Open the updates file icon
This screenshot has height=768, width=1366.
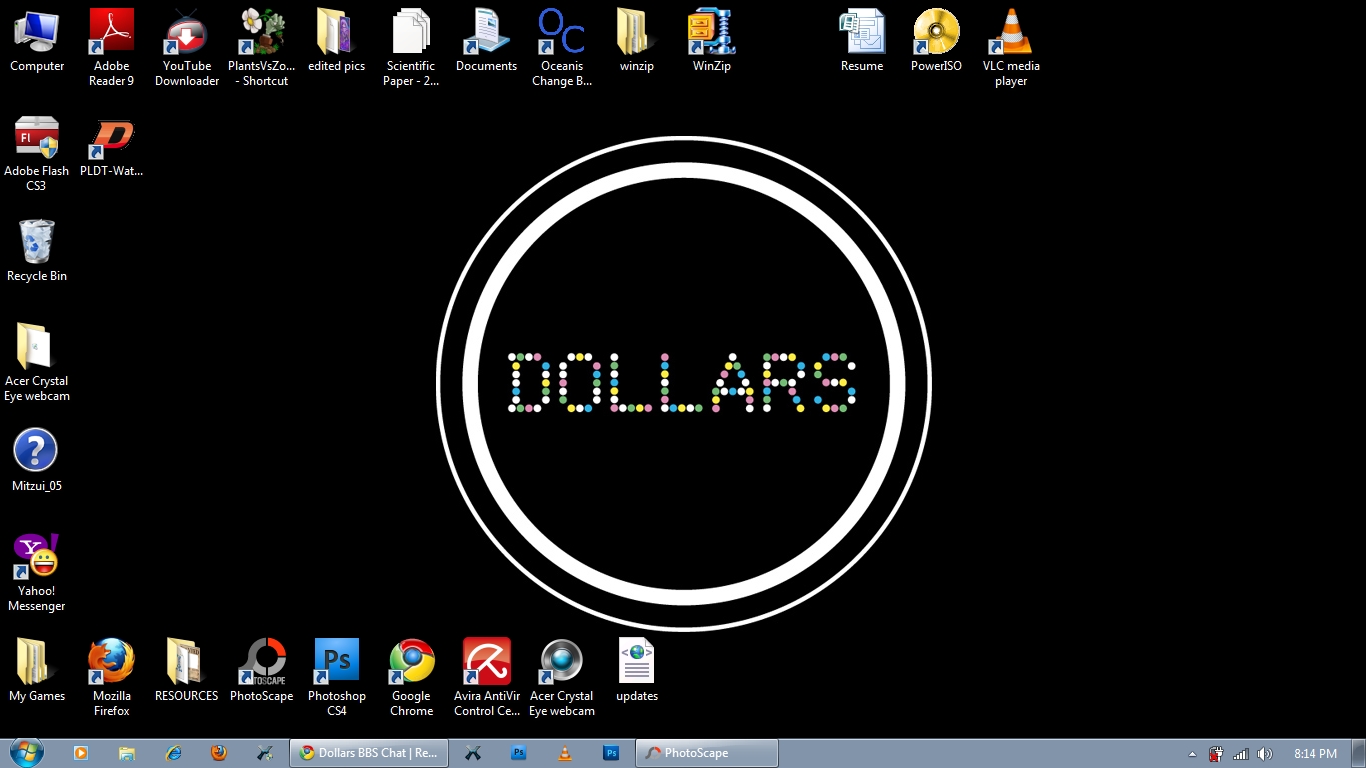pos(637,671)
